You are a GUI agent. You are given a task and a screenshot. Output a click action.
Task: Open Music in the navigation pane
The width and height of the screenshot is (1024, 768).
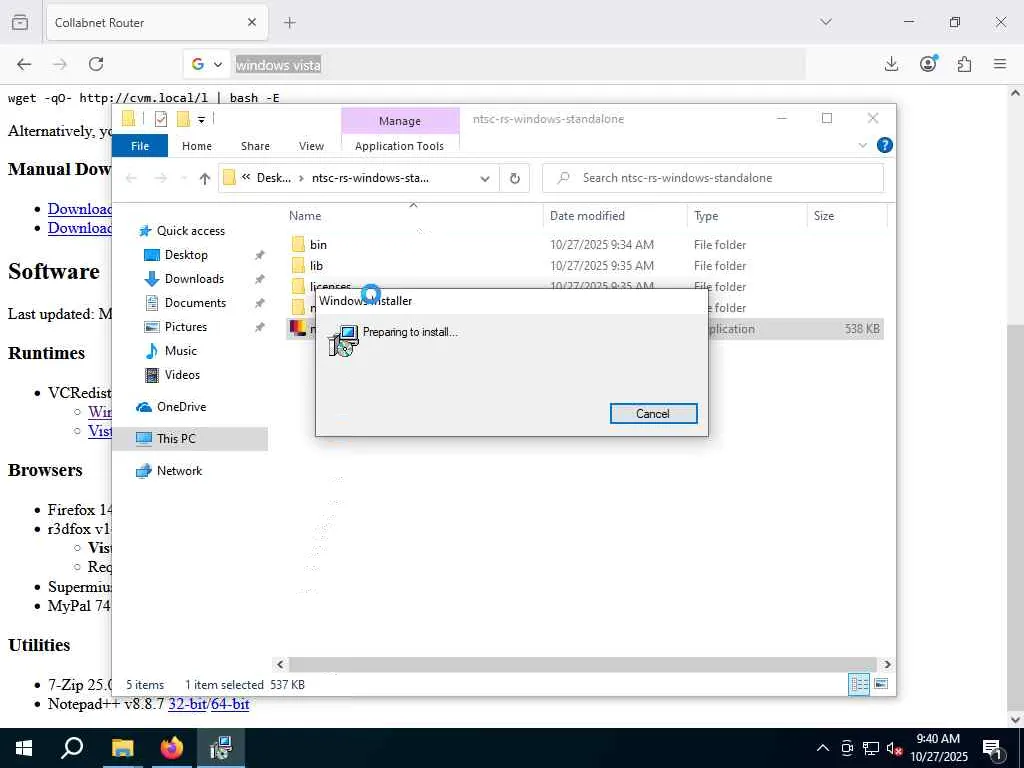[180, 351]
